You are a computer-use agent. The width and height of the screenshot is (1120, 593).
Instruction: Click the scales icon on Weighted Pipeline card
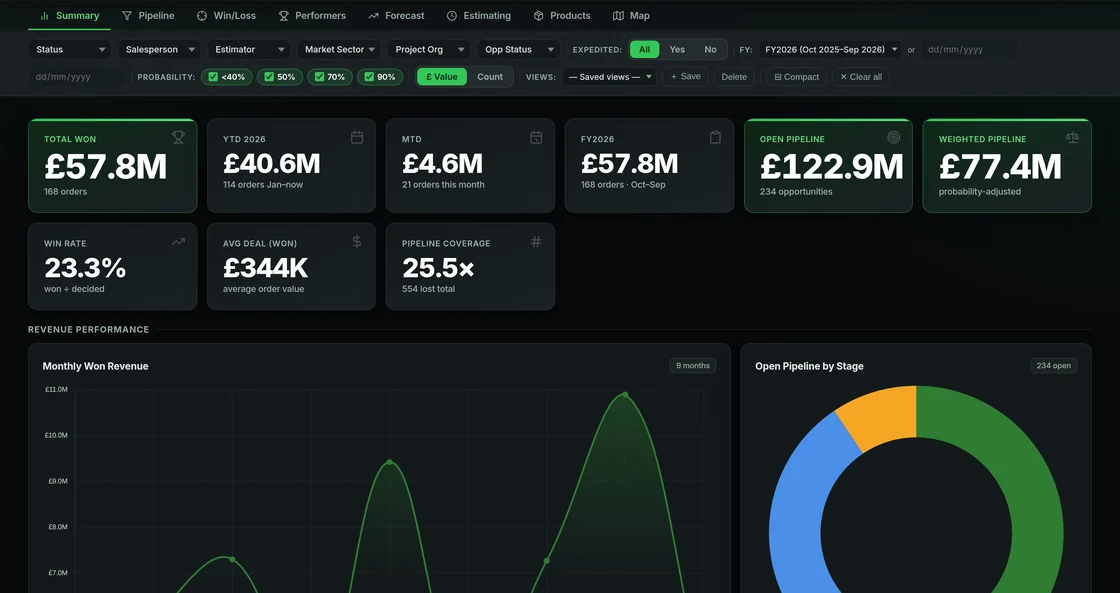pyautogui.click(x=1072, y=137)
